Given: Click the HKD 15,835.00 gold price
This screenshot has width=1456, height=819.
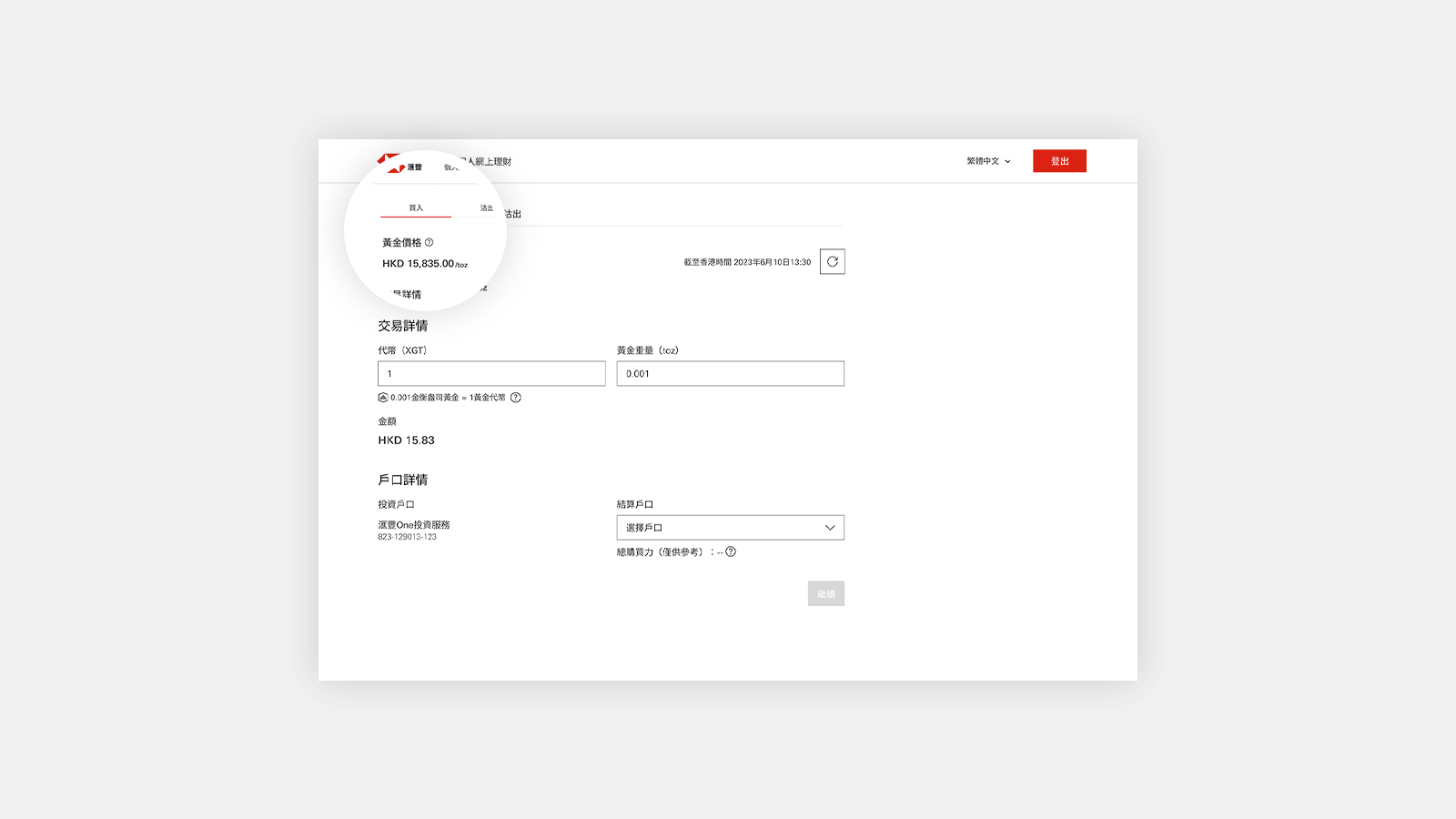Looking at the screenshot, I should click(x=418, y=264).
